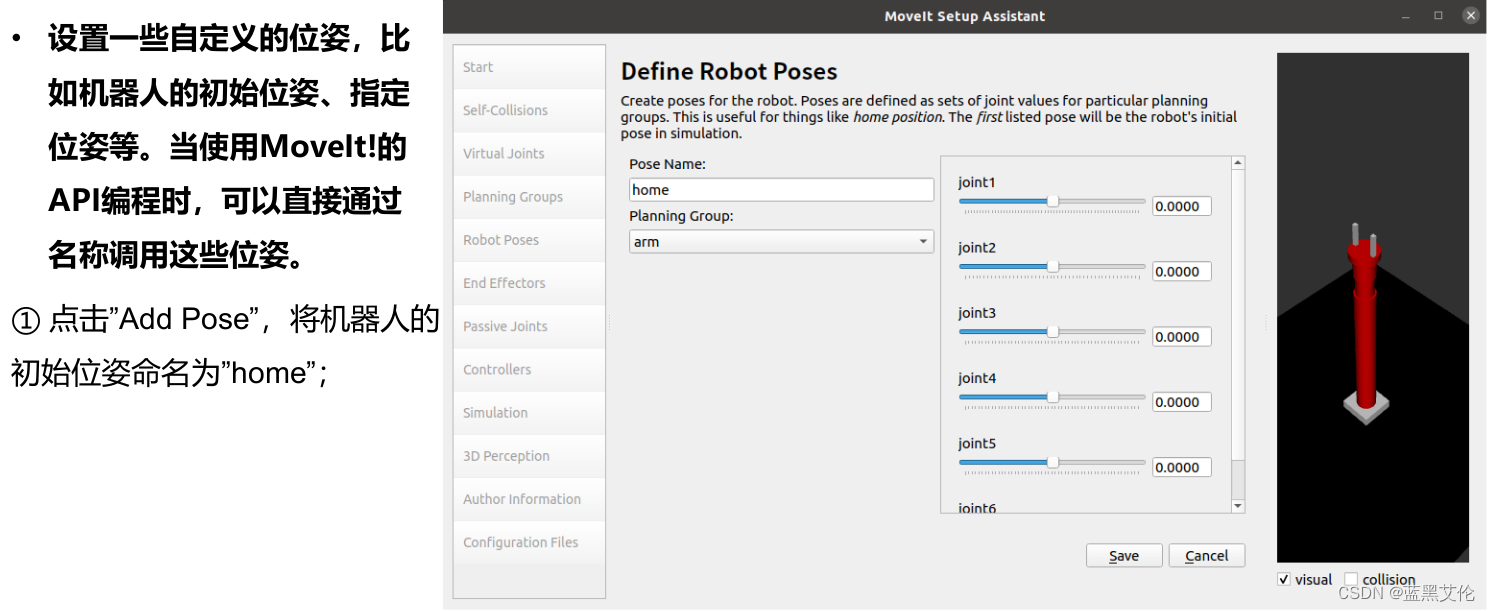Enable the collision checkbox

1351,579
